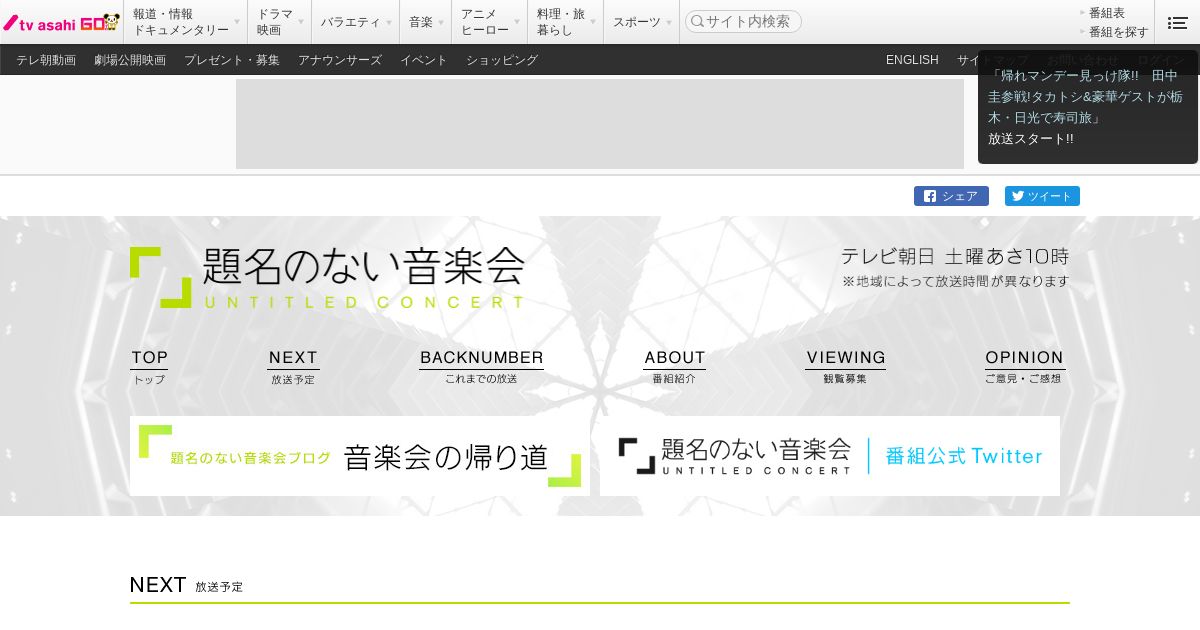Select the OPINION ご意見・ご感想 tab
This screenshot has width=1200, height=630.
[x=1024, y=367]
